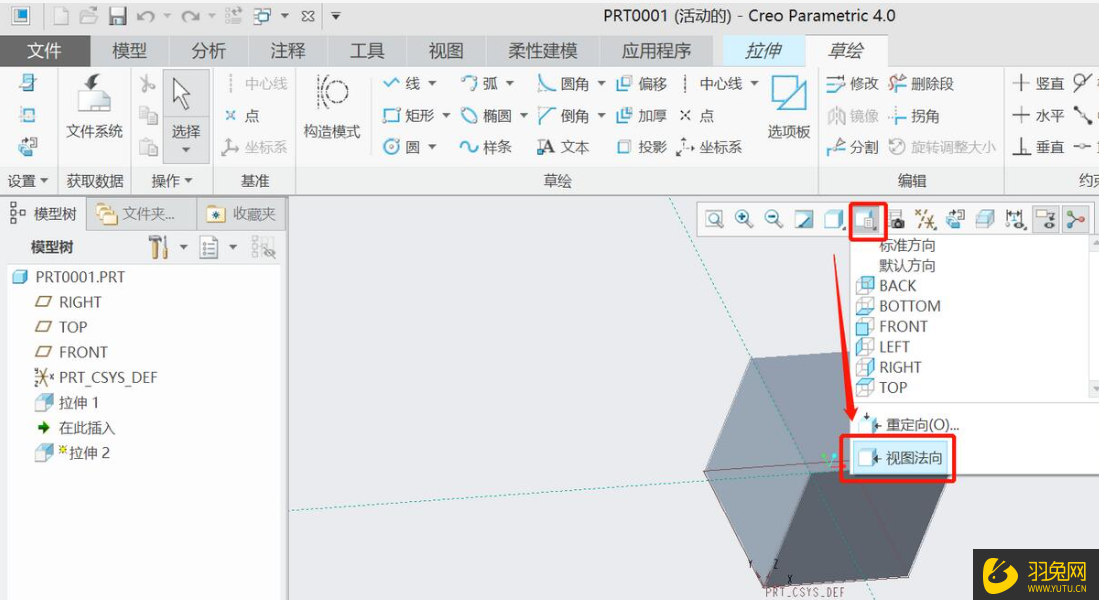Click Zoom Out magnifier icon
The image size is (1099, 600).
(x=773, y=219)
